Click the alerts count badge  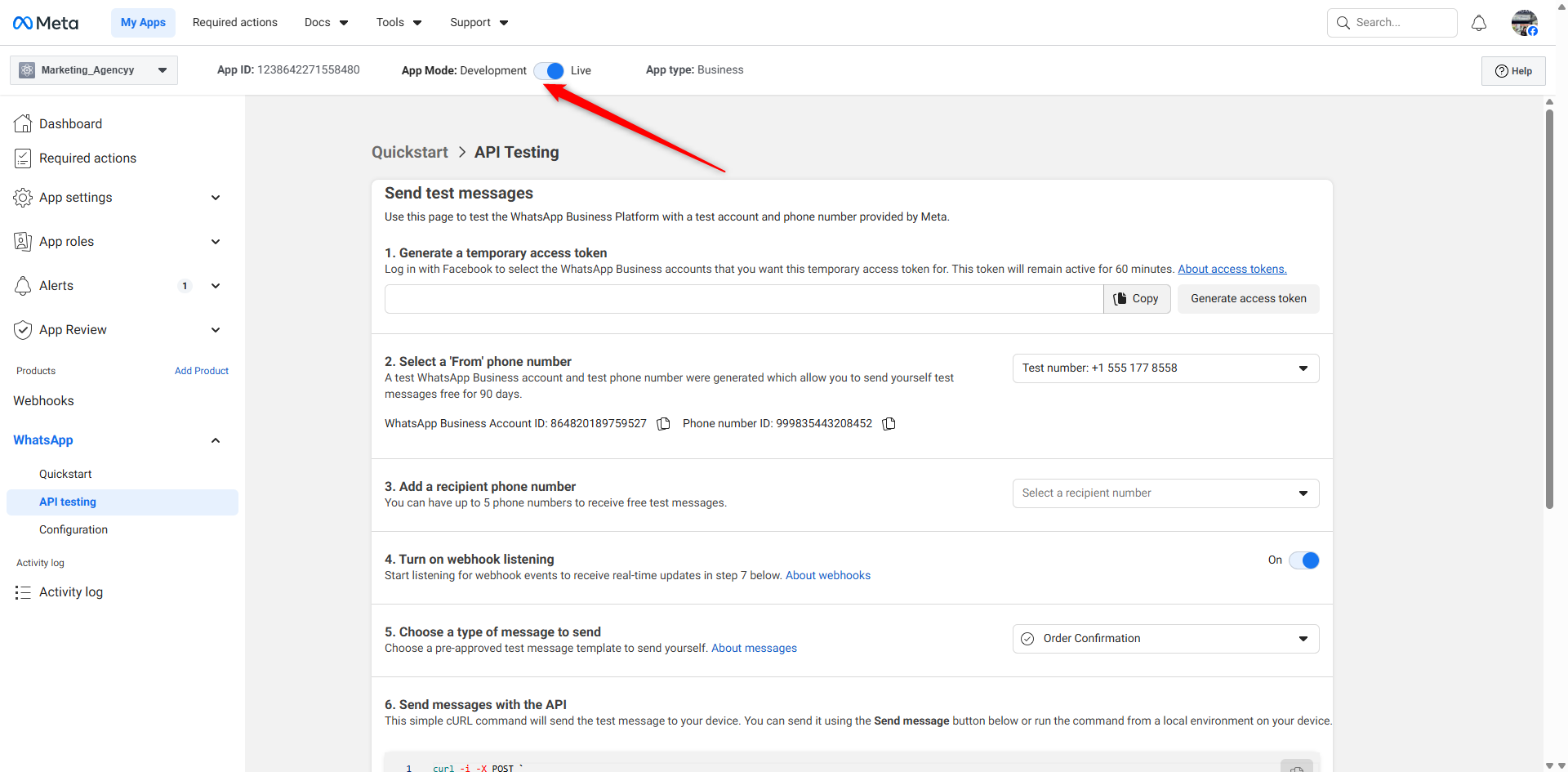coord(185,286)
